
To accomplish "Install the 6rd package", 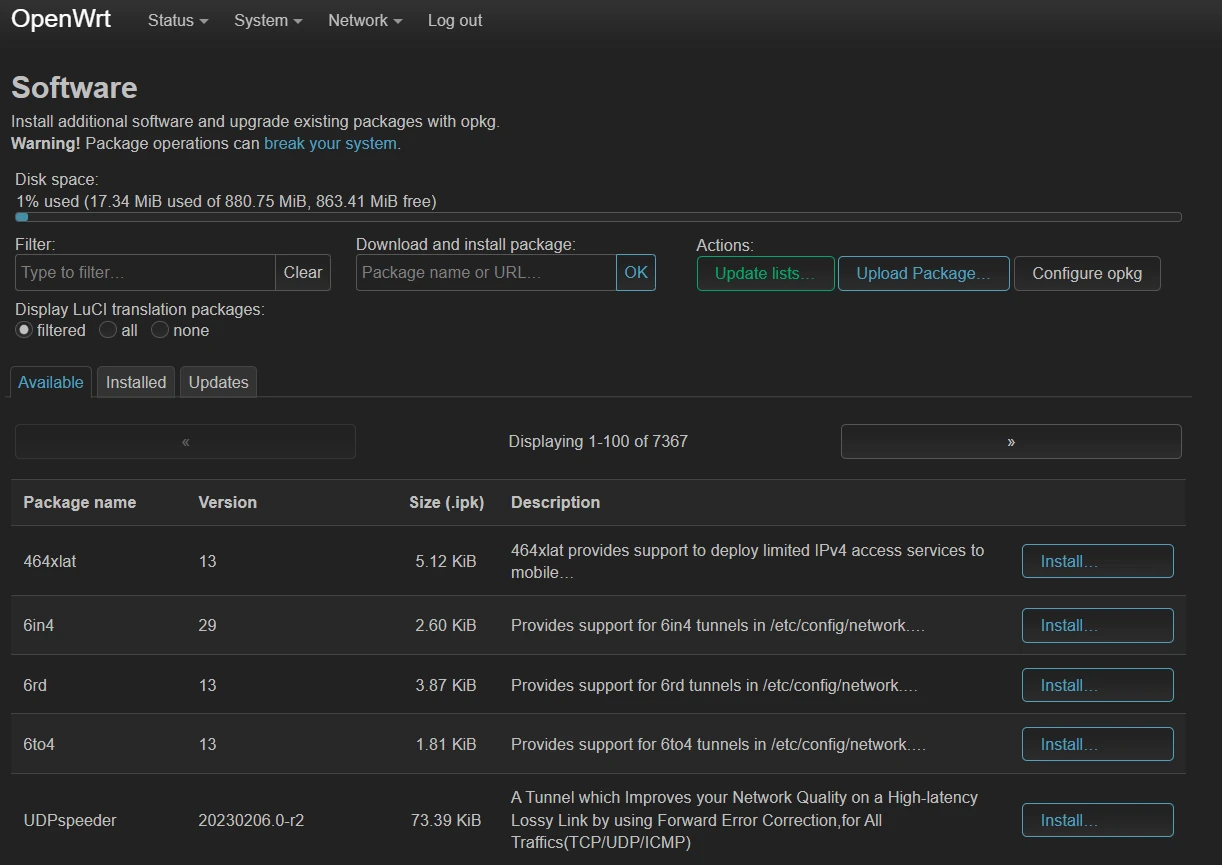I will (1098, 685).
